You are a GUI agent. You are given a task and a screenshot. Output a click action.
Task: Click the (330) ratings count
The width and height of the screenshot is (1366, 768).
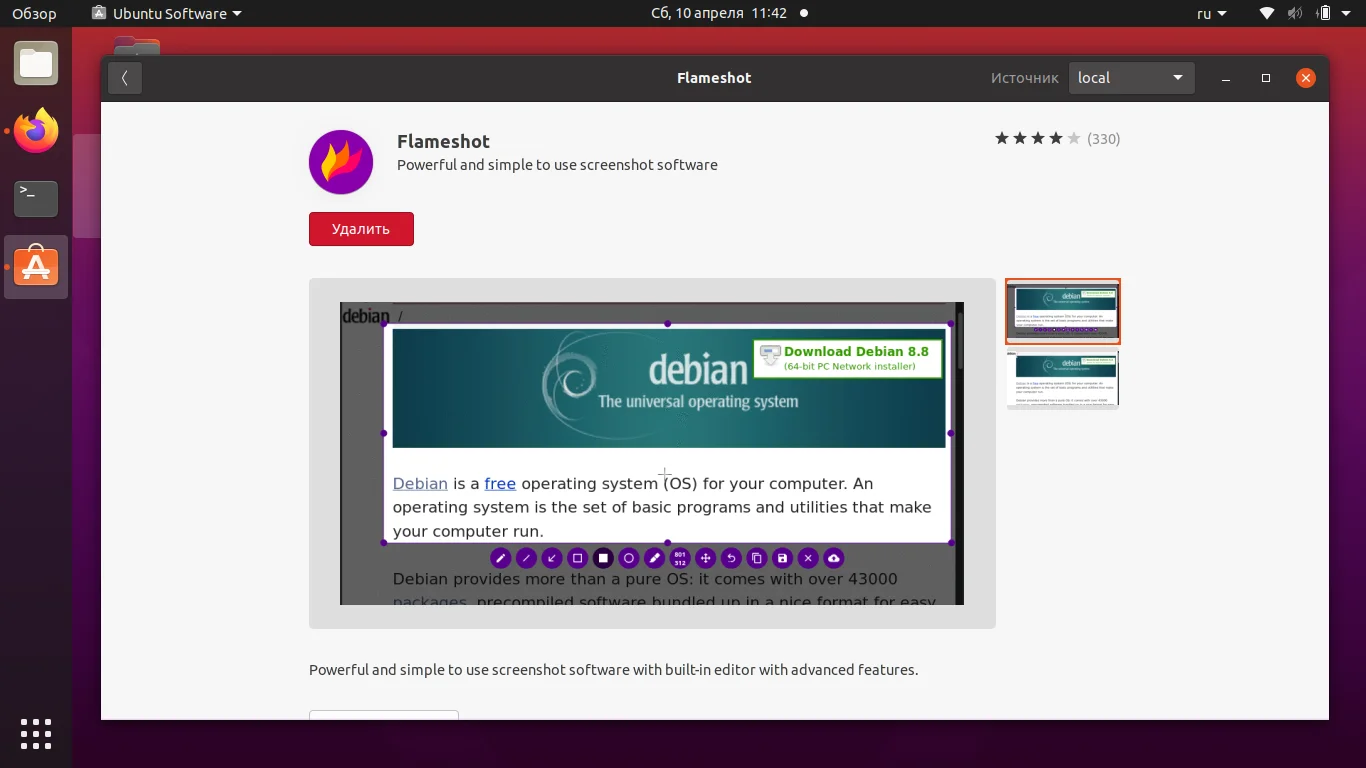[1102, 139]
